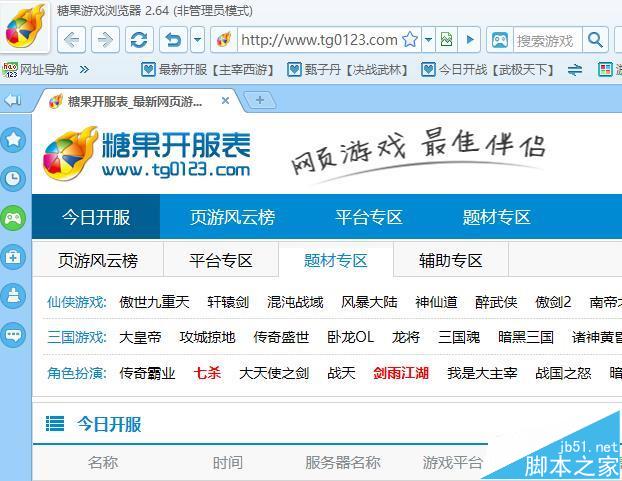622x481 pixels.
Task: Expand the bookmarks overflow chevron
Action: click(84, 70)
